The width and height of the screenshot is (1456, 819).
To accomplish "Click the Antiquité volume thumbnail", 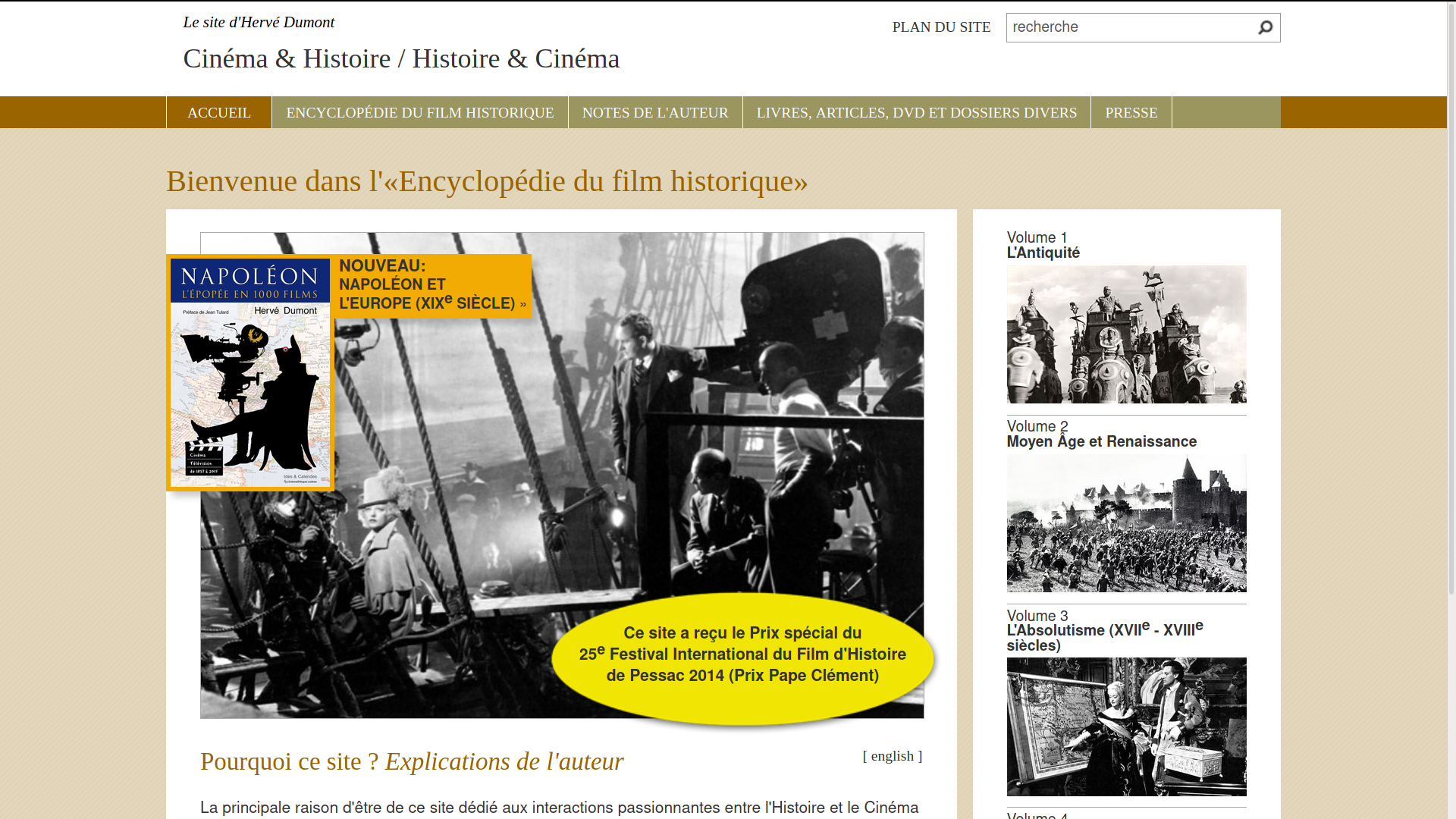I will (1126, 334).
